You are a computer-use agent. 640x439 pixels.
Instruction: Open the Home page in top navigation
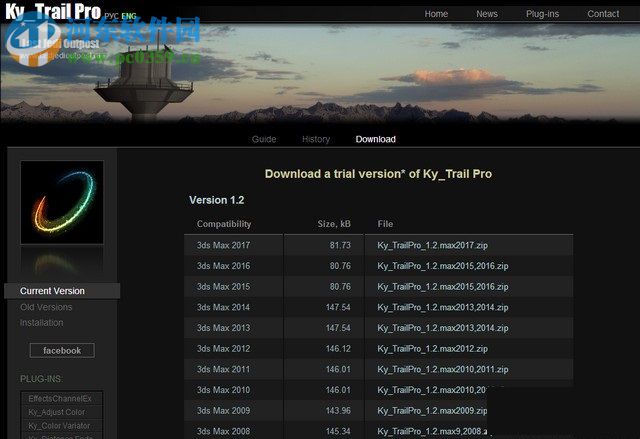(x=436, y=14)
